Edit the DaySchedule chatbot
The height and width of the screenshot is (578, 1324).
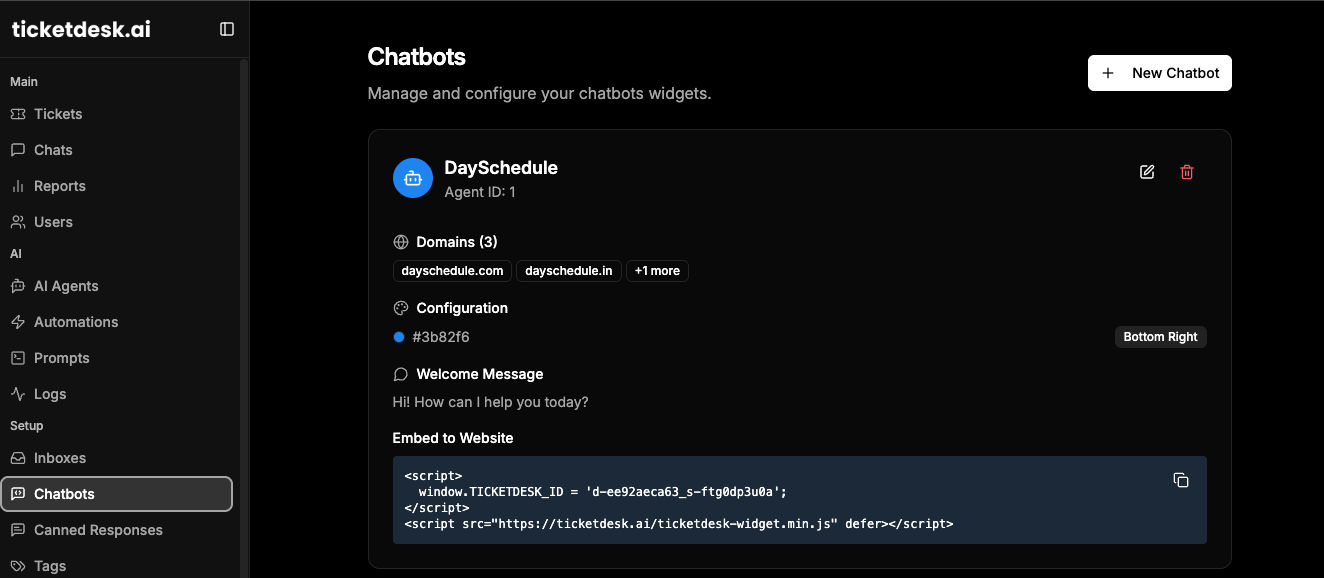coord(1147,172)
